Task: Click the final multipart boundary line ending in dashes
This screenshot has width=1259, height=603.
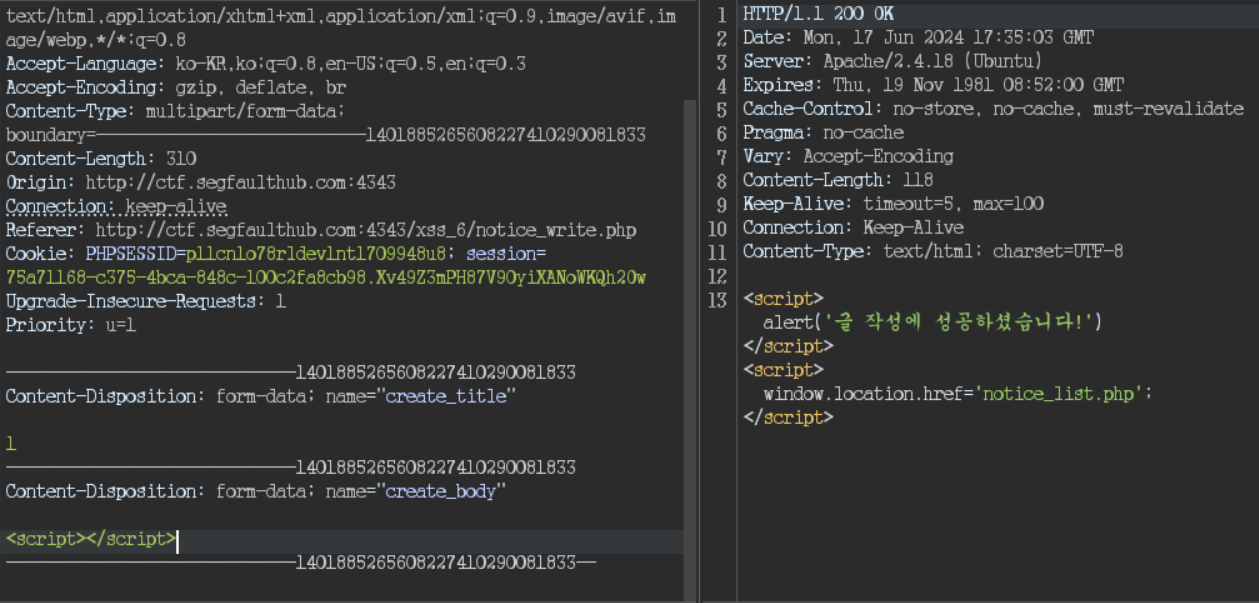Action: (301, 563)
